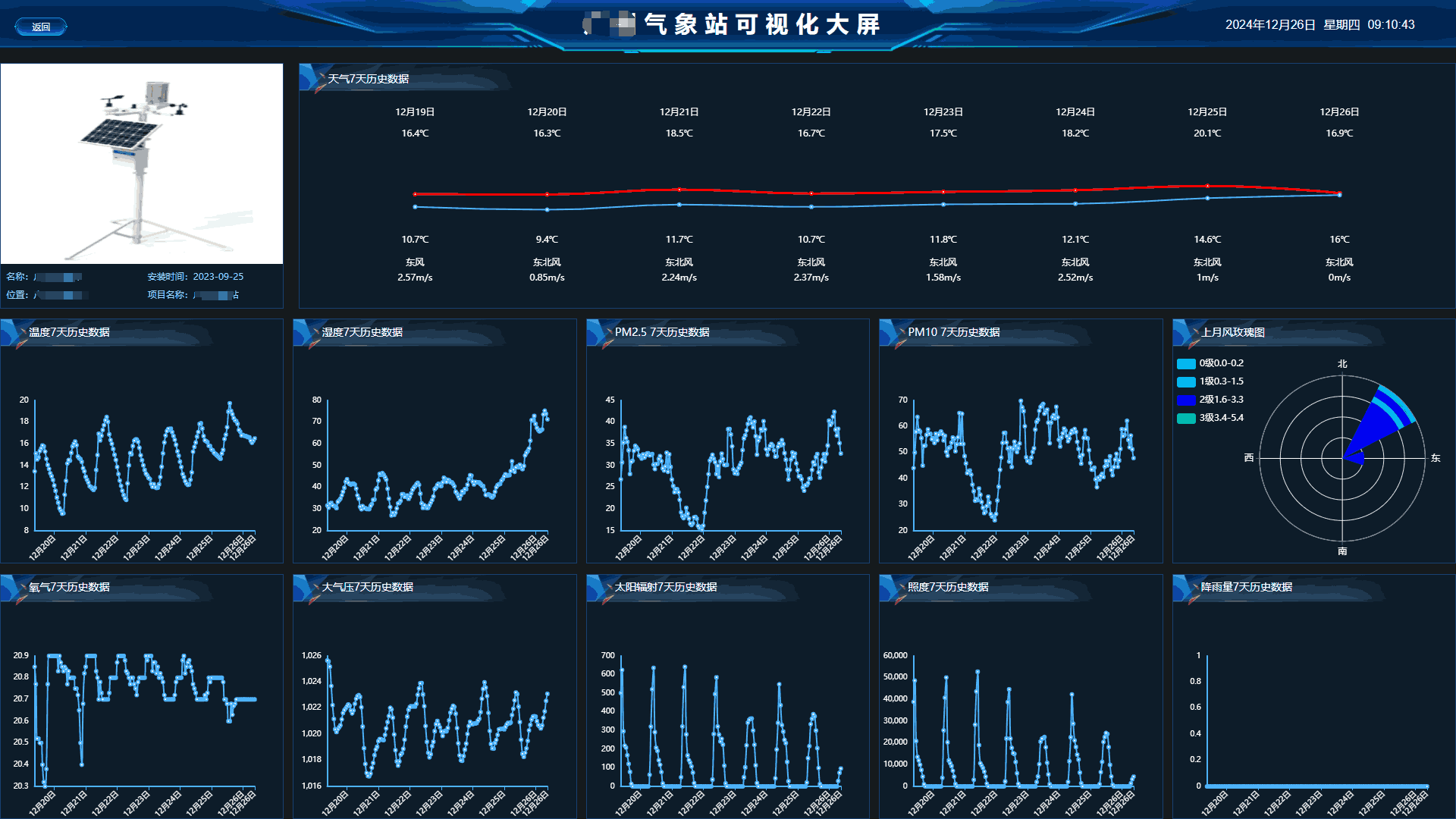
Task: Click the 上月风玫瑰图 panel title icon
Action: pos(1186,332)
